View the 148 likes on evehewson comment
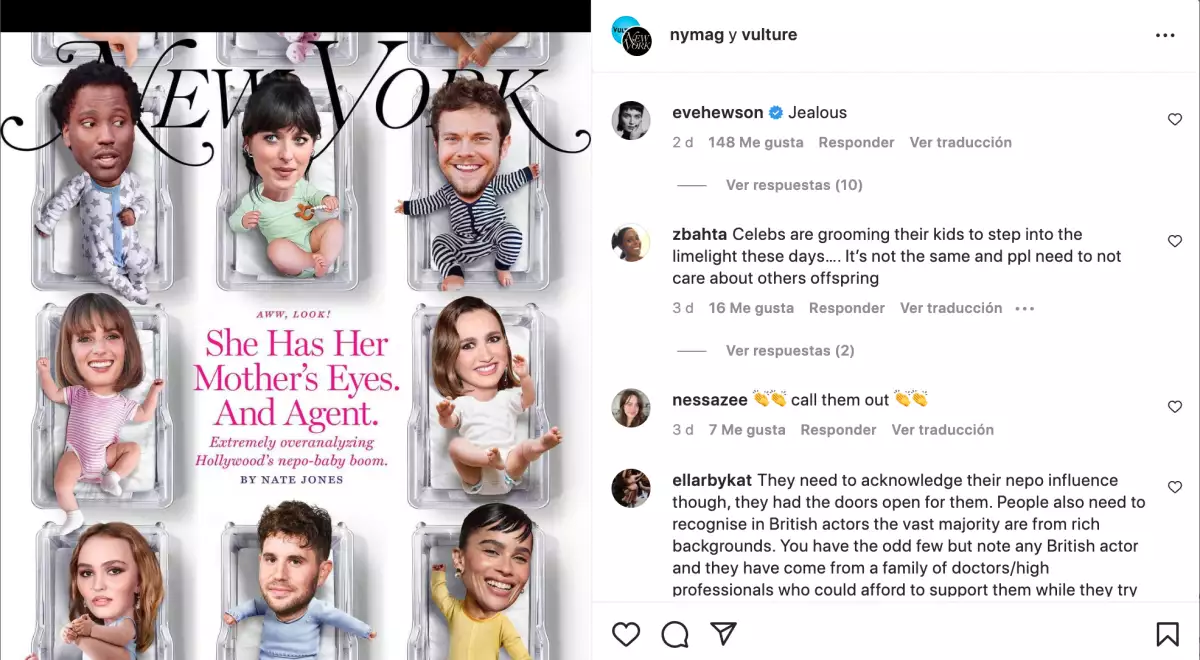 [x=756, y=143]
